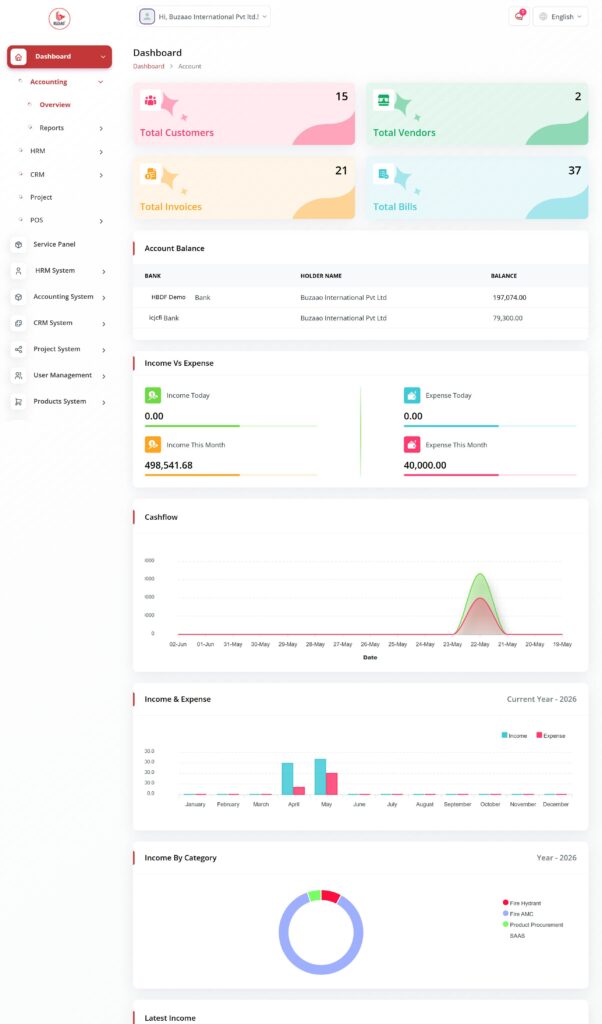Select Overview in the sidebar
Screen dimensions: 602x1024
pyautogui.click(x=55, y=104)
